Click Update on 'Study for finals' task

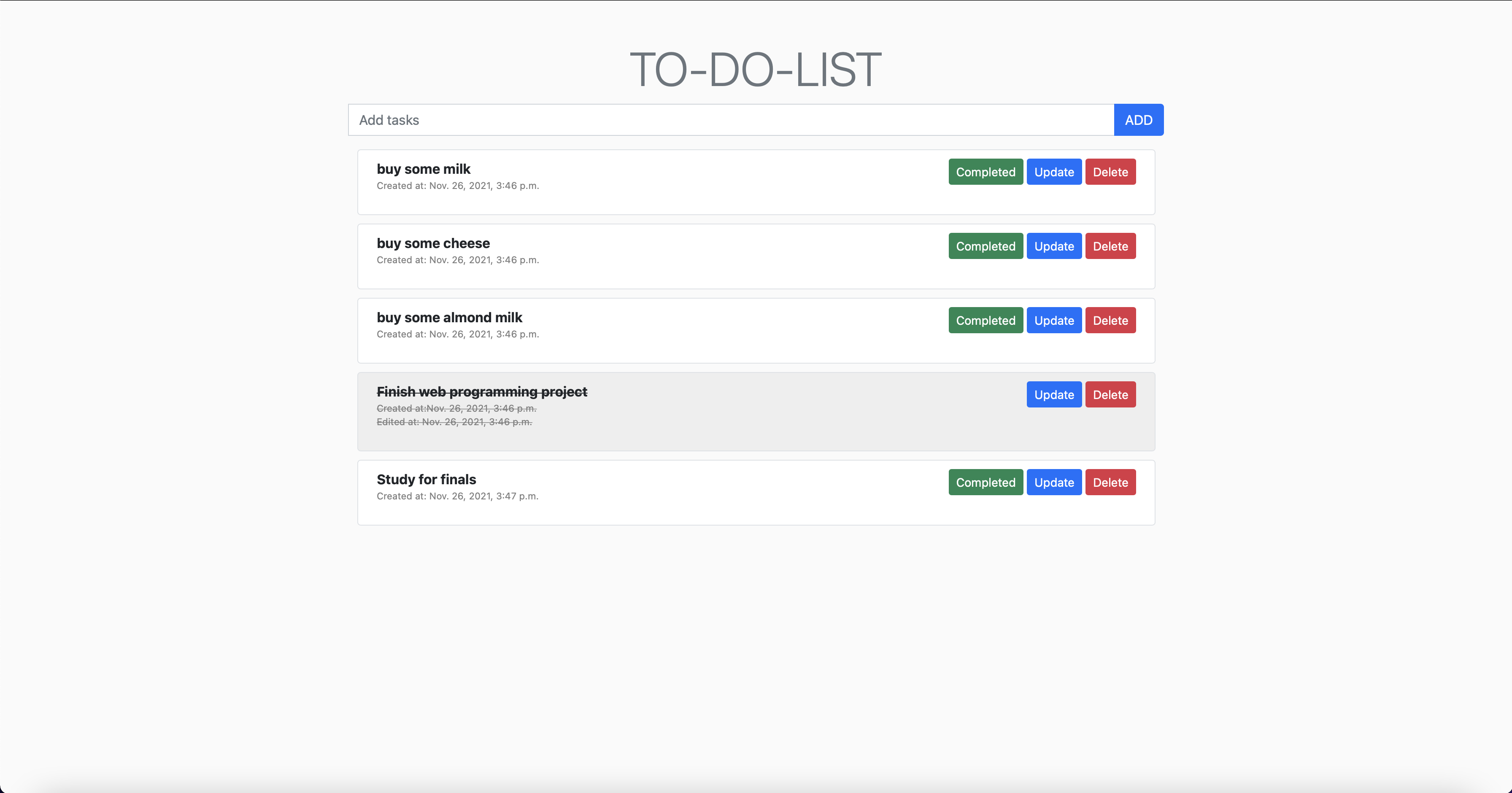pos(1053,482)
